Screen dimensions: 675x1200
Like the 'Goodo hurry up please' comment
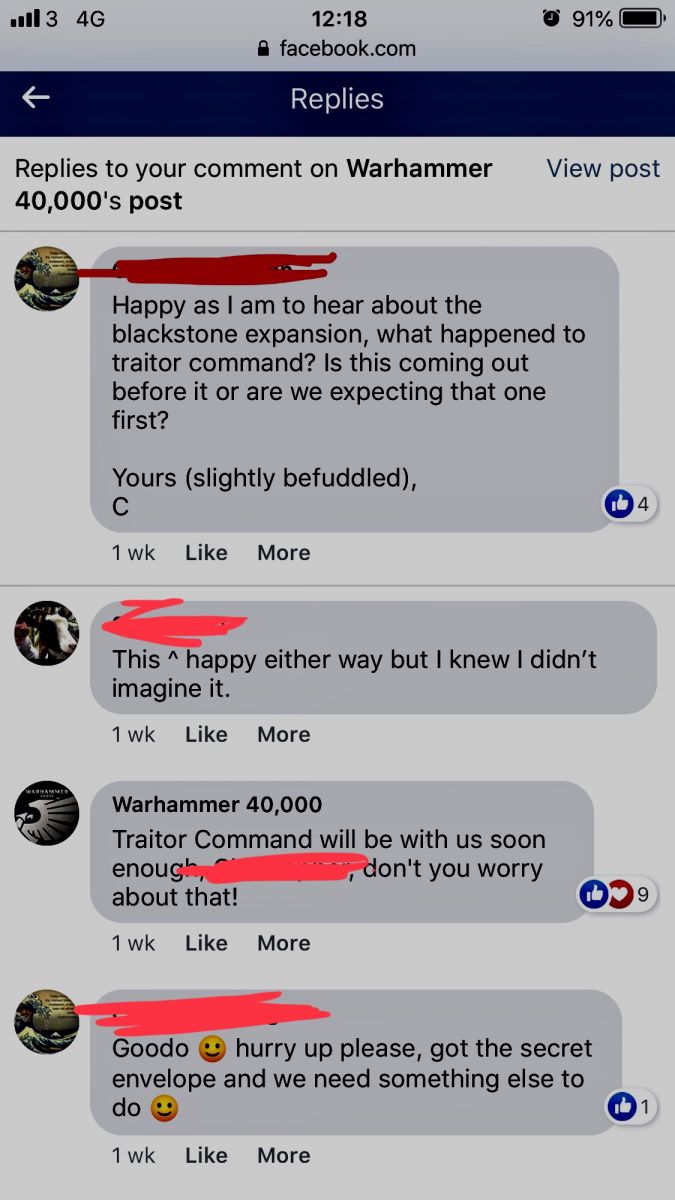click(206, 1155)
